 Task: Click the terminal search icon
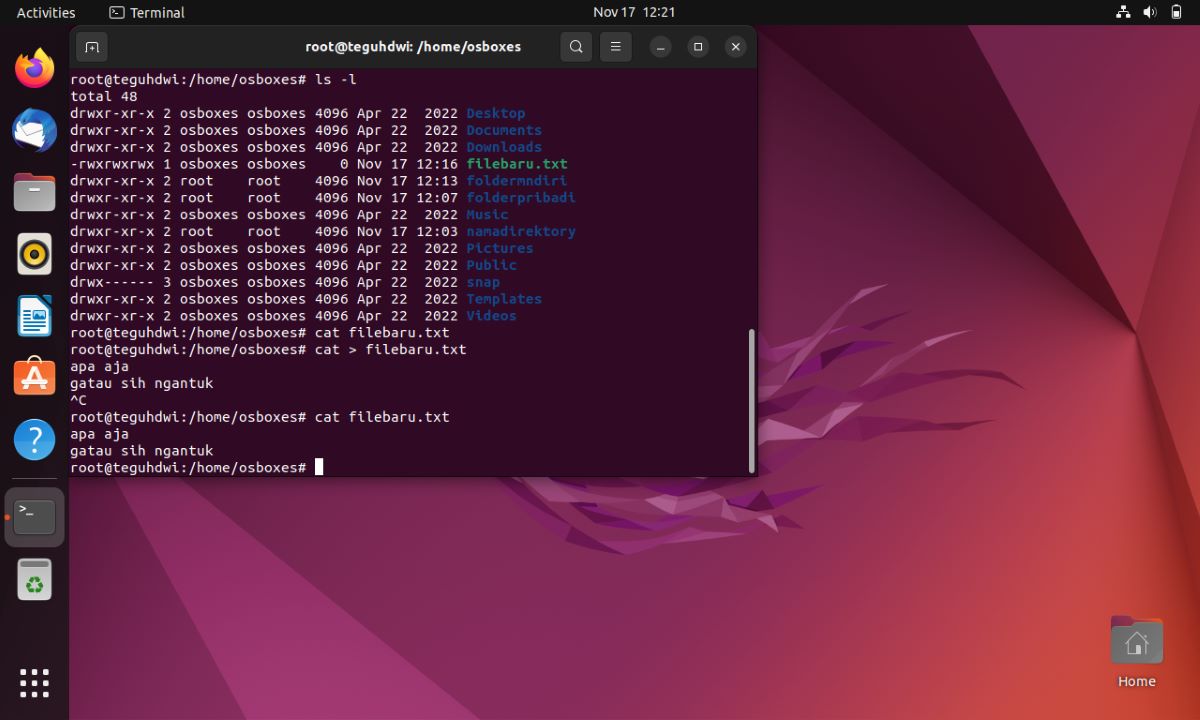point(576,47)
